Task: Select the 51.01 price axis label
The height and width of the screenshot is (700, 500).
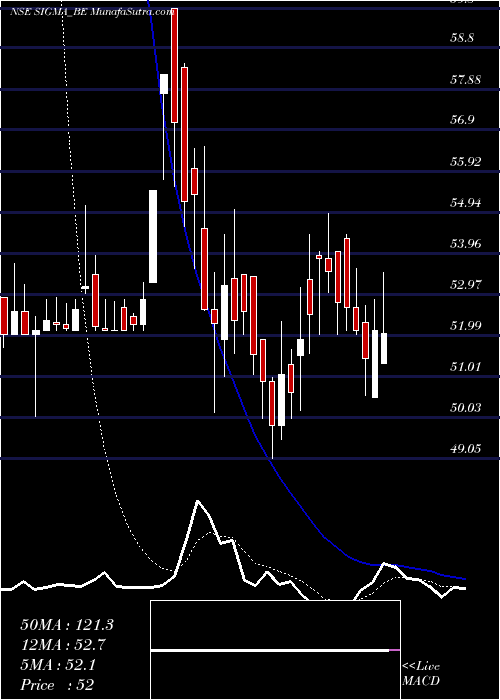Action: tap(466, 367)
